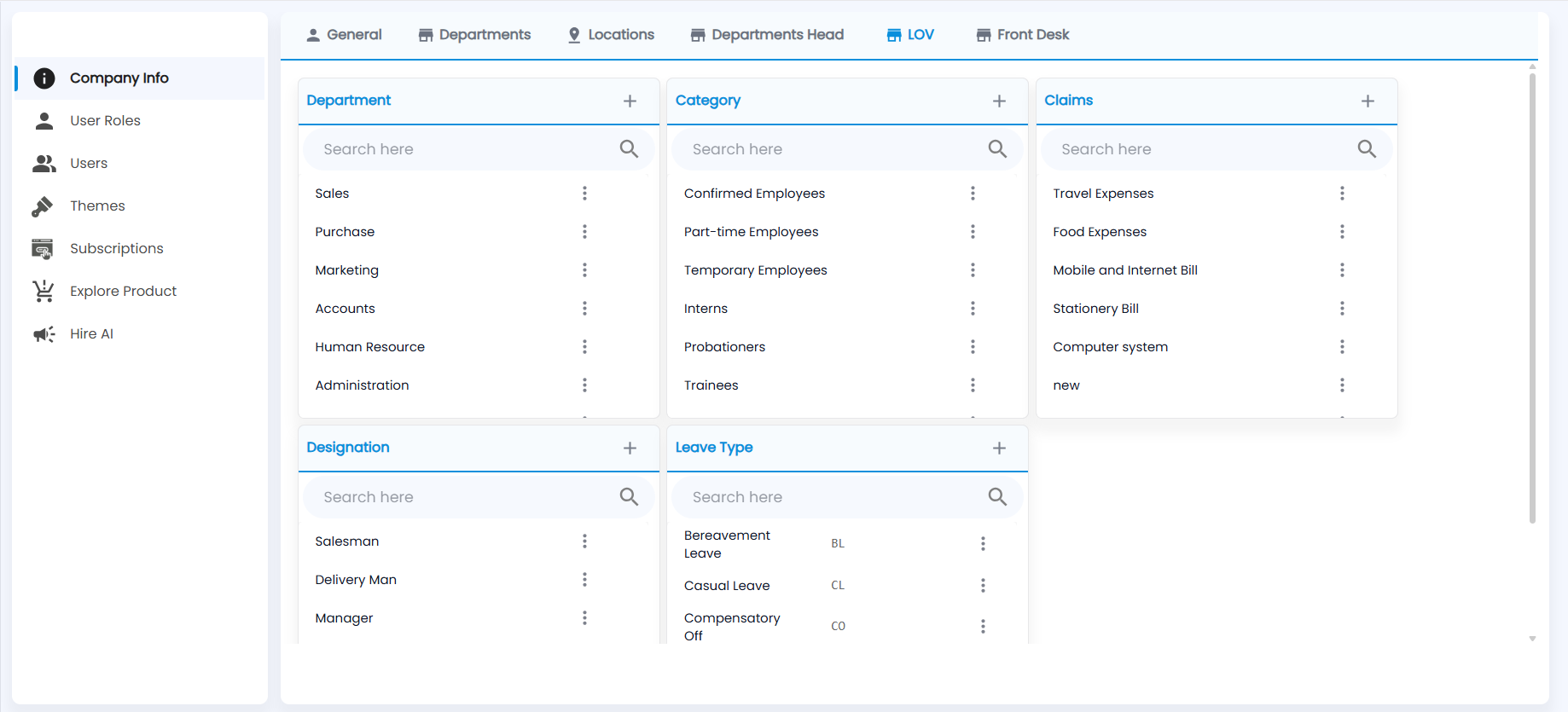
Task: Switch to the Departments tab
Action: [x=474, y=35]
